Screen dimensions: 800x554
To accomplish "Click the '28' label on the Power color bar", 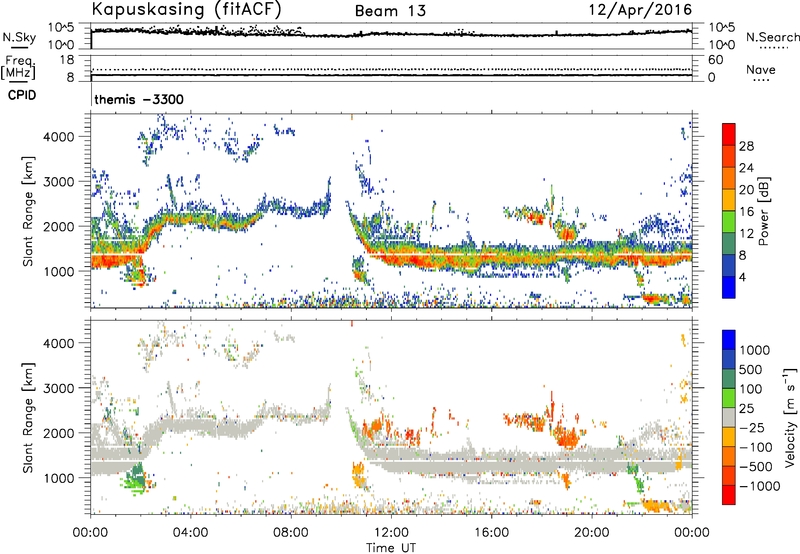I will (746, 146).
